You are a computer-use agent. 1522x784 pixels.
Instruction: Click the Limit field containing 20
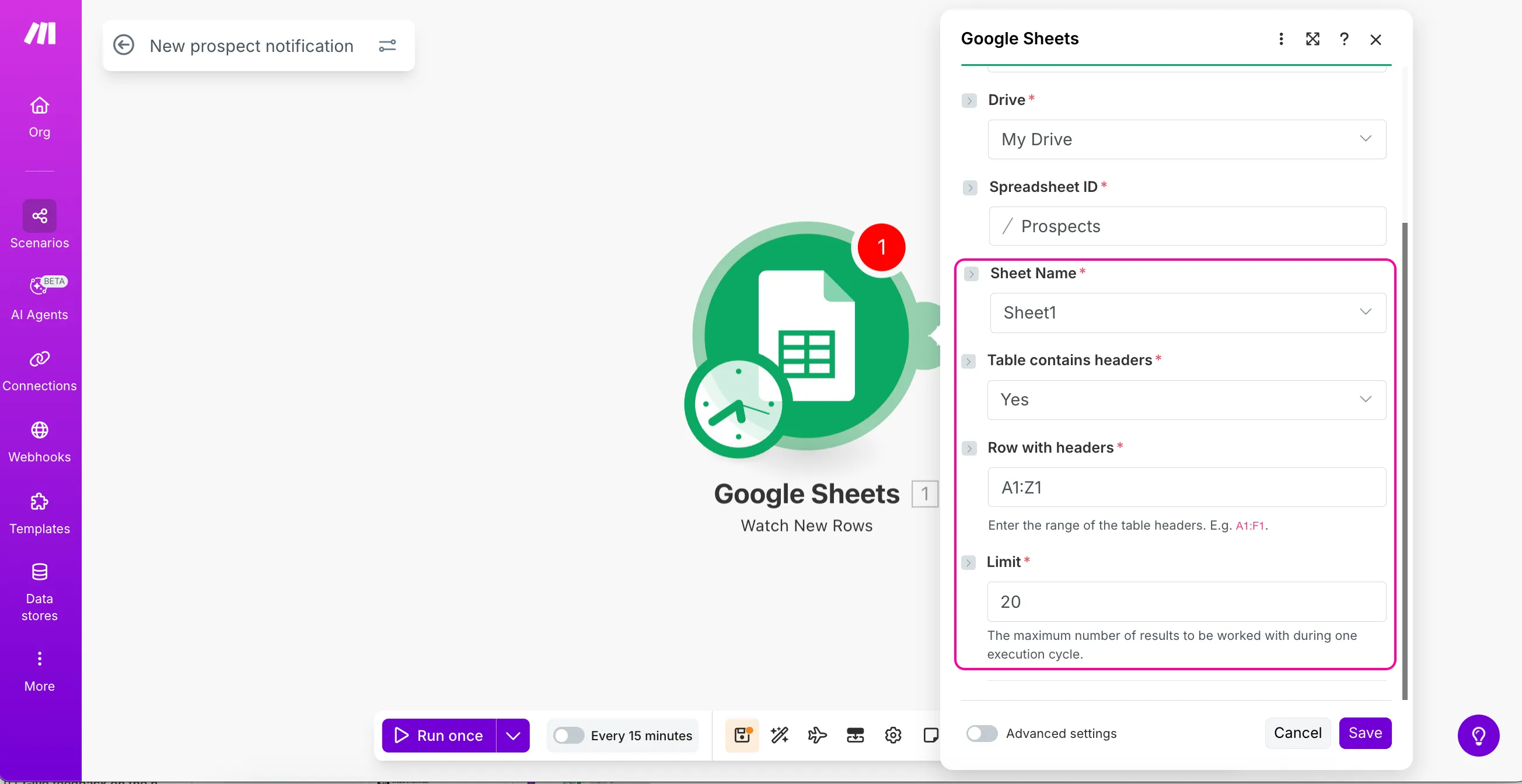pos(1186,601)
